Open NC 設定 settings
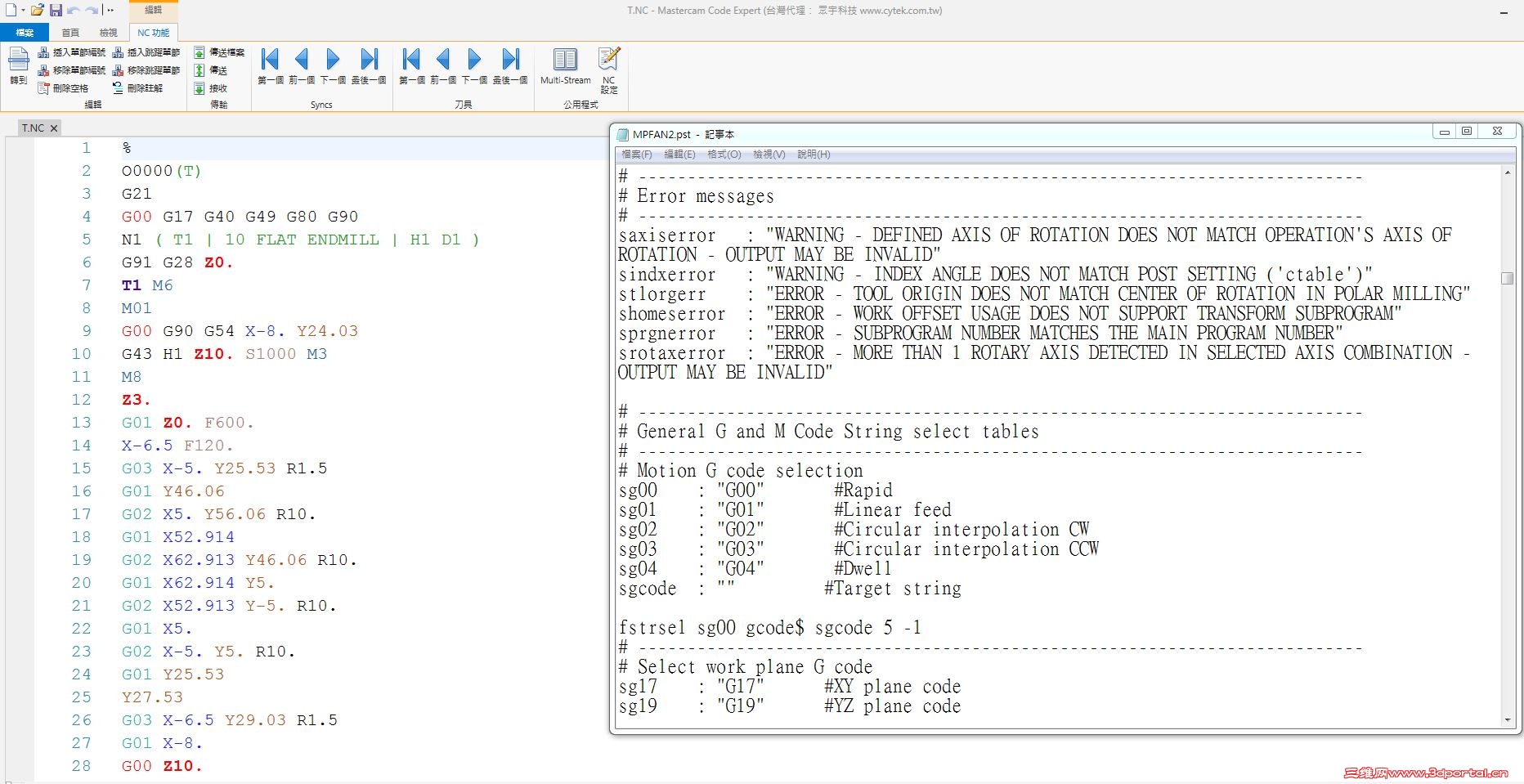 coord(609,70)
